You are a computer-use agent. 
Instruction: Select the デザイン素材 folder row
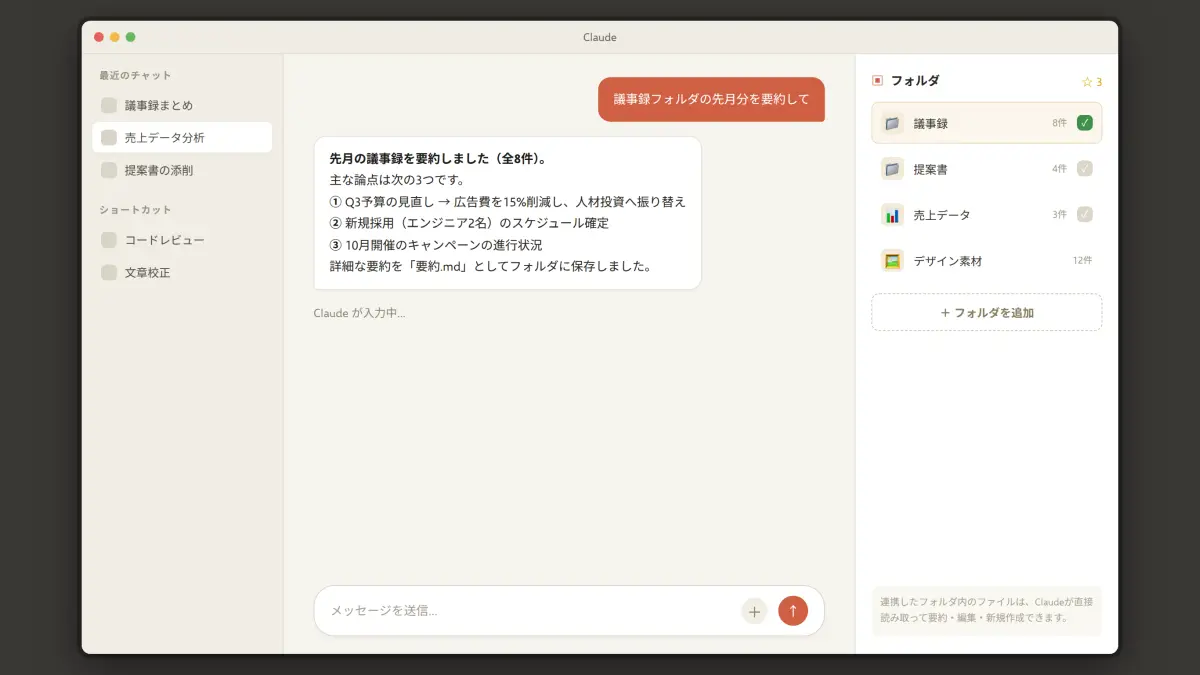(x=987, y=261)
